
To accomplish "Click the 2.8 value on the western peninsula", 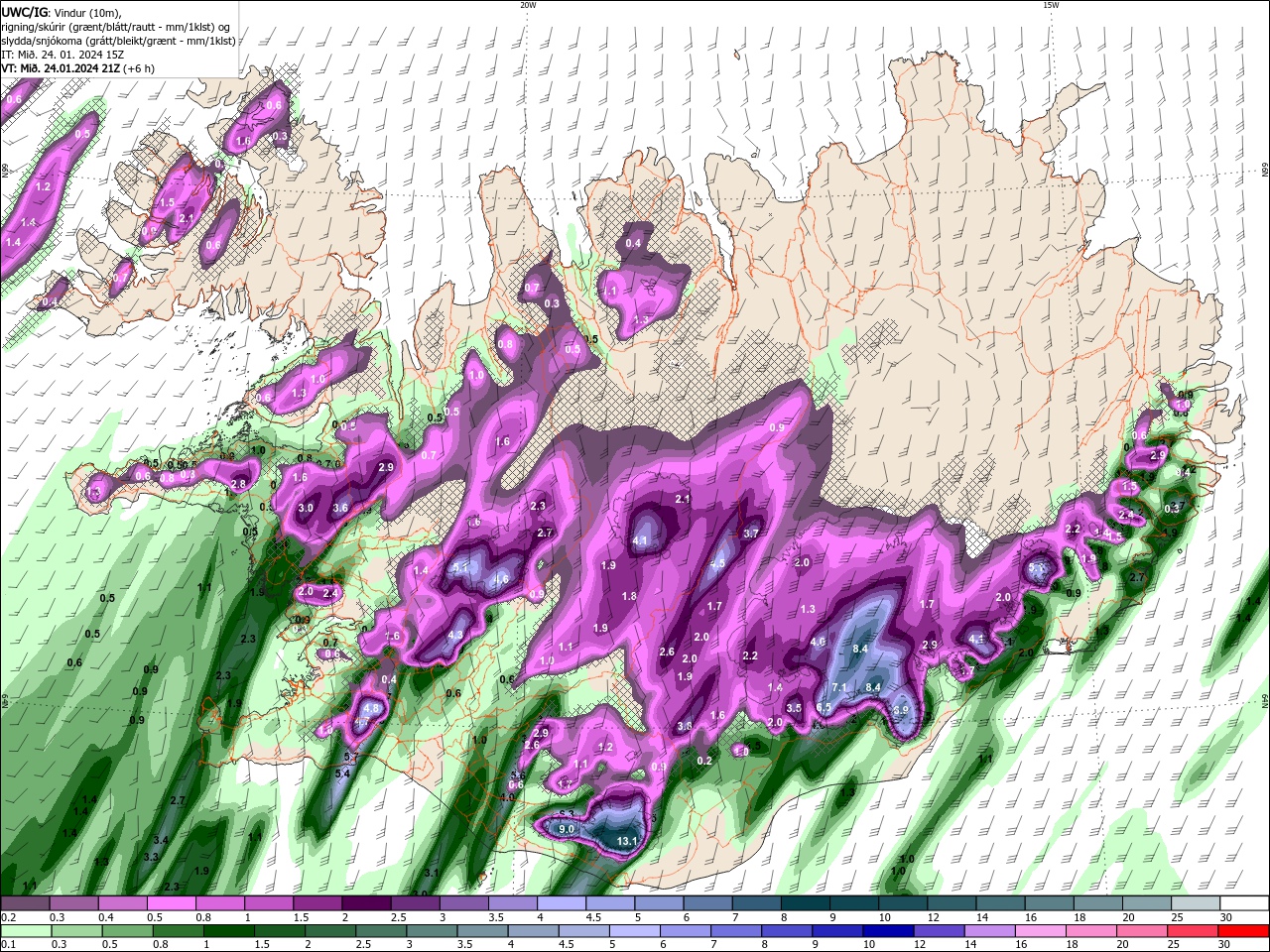I will pos(238,484).
